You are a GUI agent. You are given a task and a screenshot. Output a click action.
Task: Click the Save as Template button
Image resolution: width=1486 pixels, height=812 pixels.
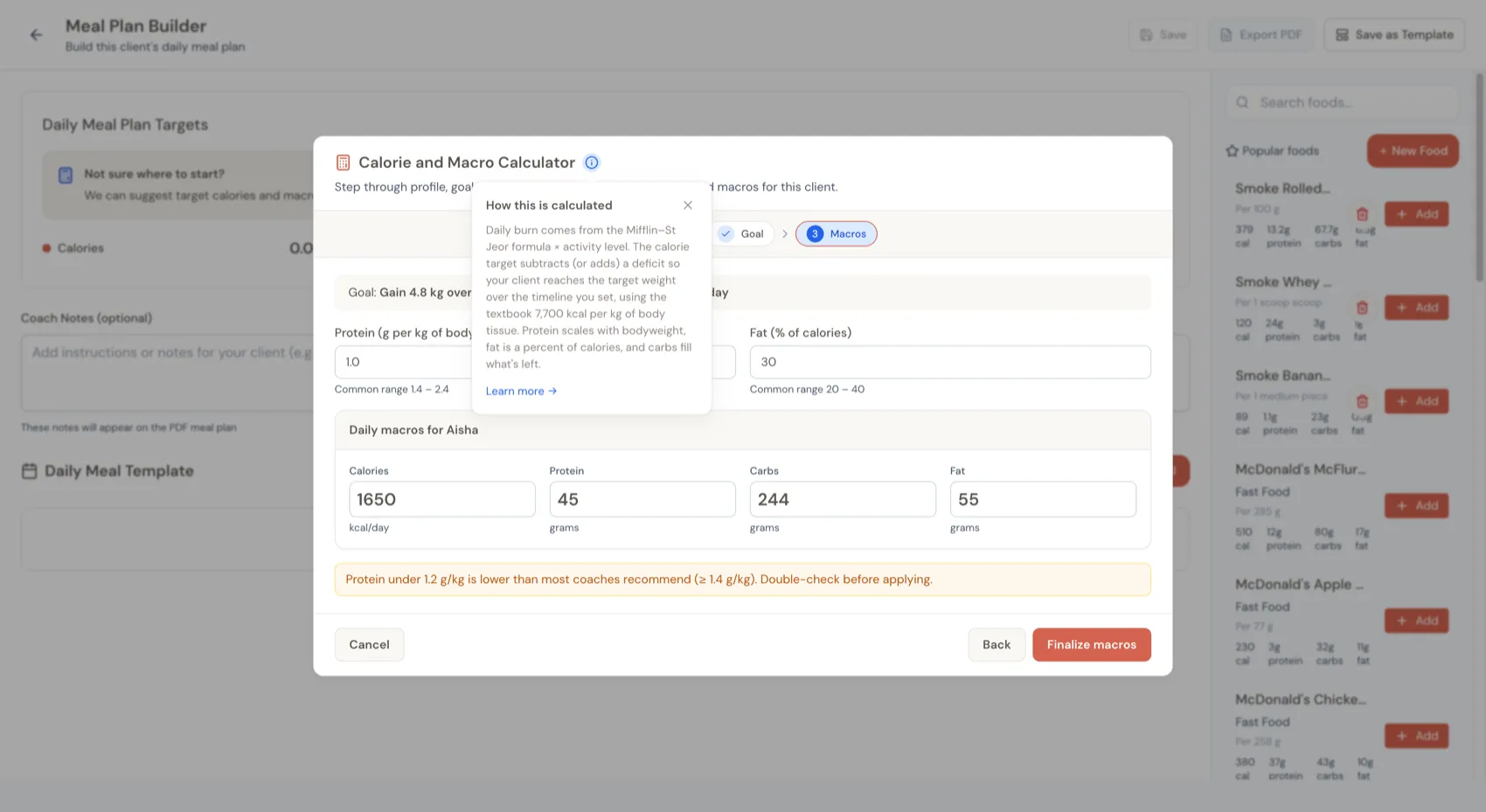tap(1394, 35)
